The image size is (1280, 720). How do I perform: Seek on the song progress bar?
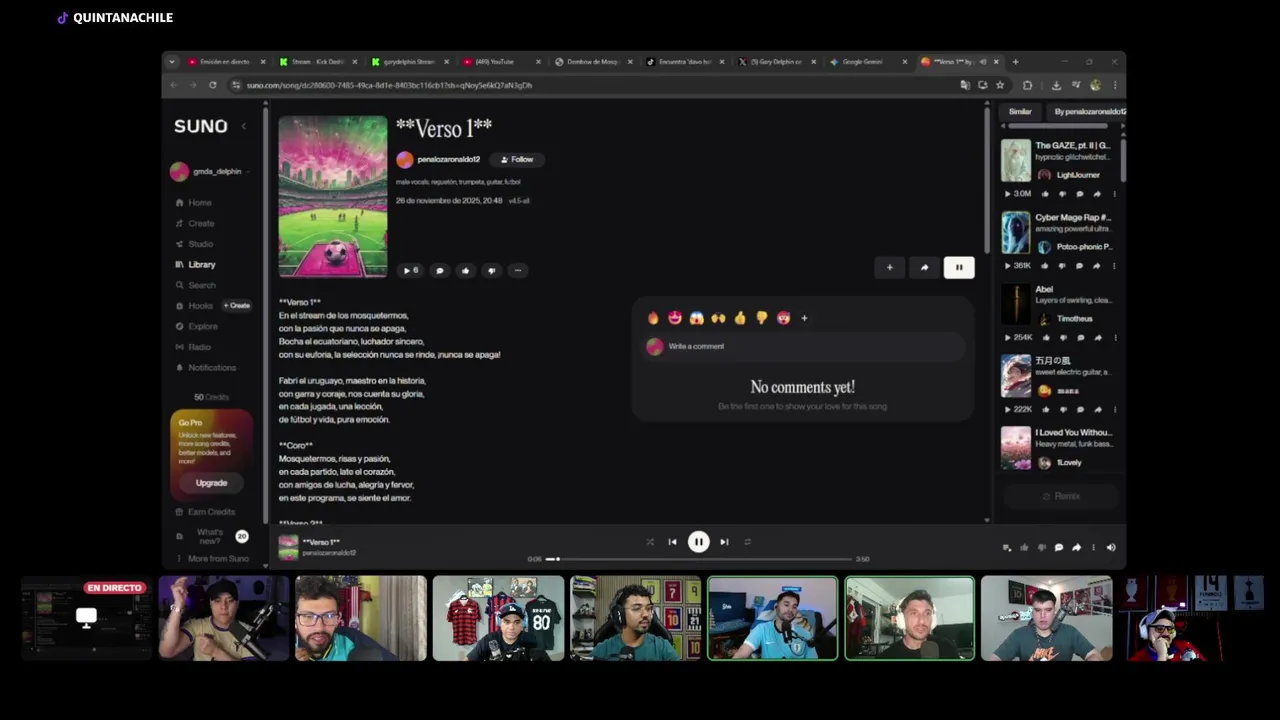tap(698, 559)
